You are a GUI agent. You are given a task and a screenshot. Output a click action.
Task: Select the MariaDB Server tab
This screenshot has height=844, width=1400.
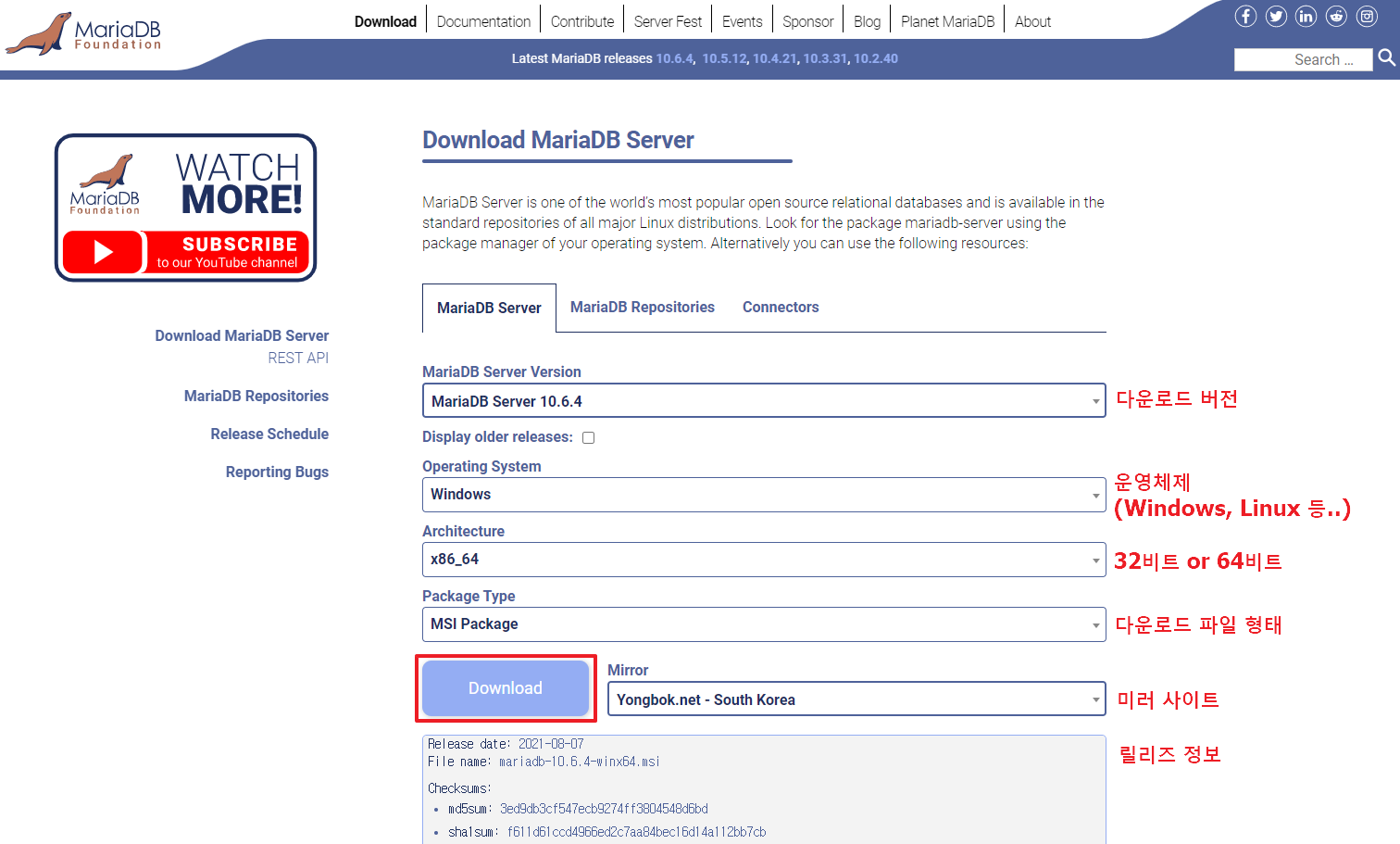pos(489,308)
